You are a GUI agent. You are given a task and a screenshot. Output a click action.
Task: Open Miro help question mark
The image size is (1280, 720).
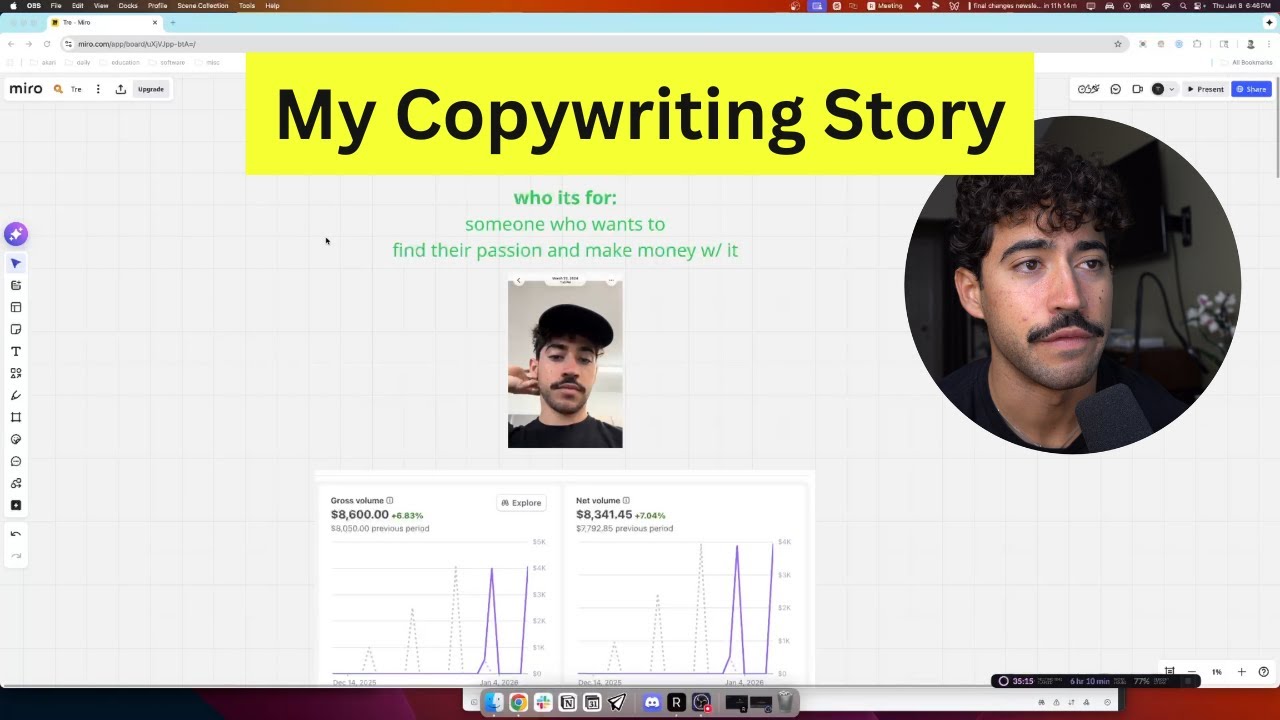pyautogui.click(x=1263, y=672)
